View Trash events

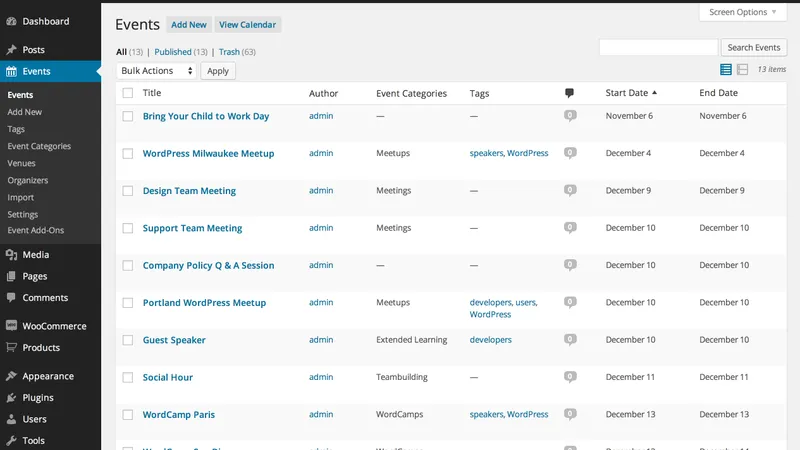[x=229, y=52]
